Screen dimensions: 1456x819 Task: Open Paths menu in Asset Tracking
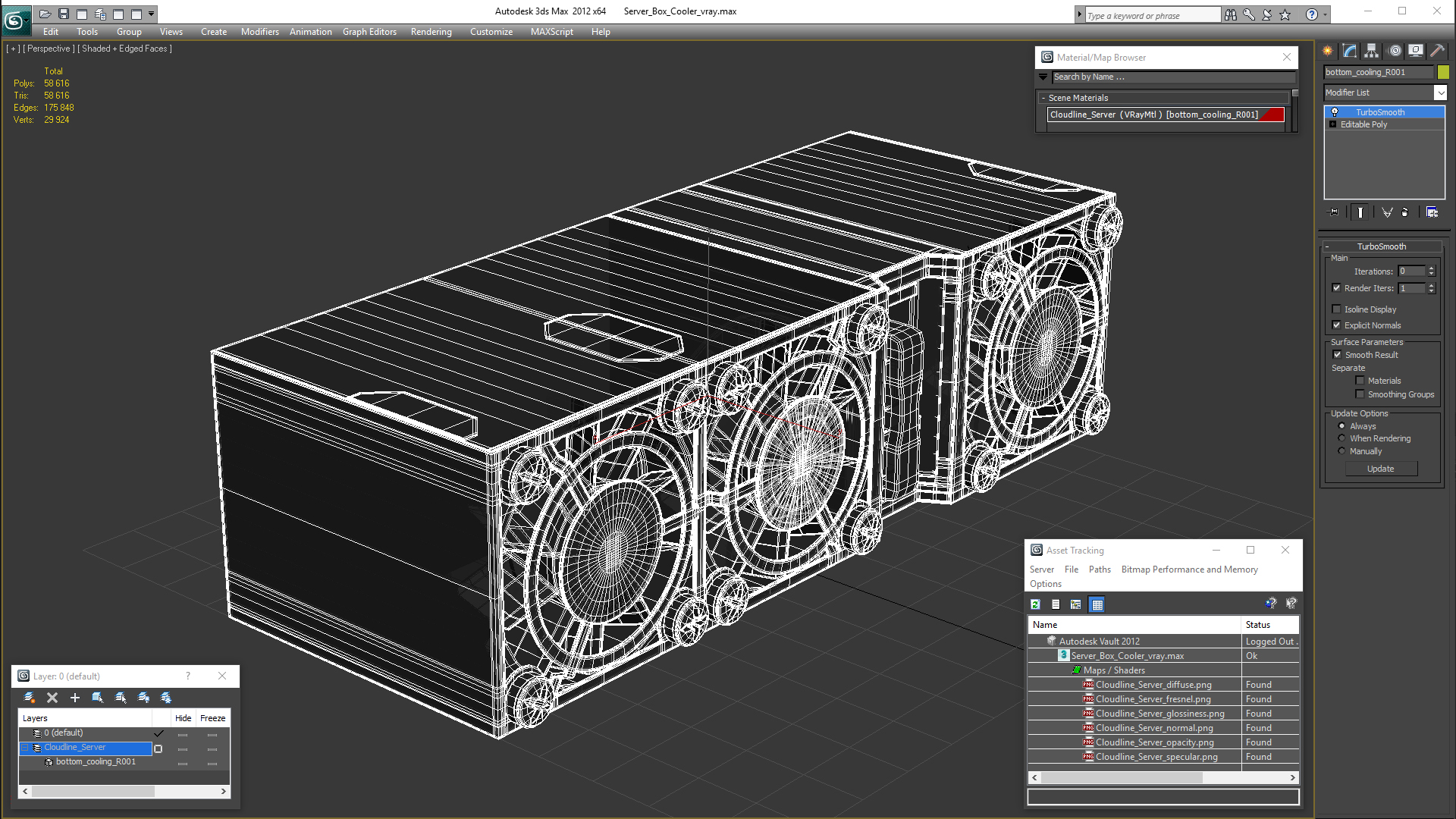point(1100,570)
